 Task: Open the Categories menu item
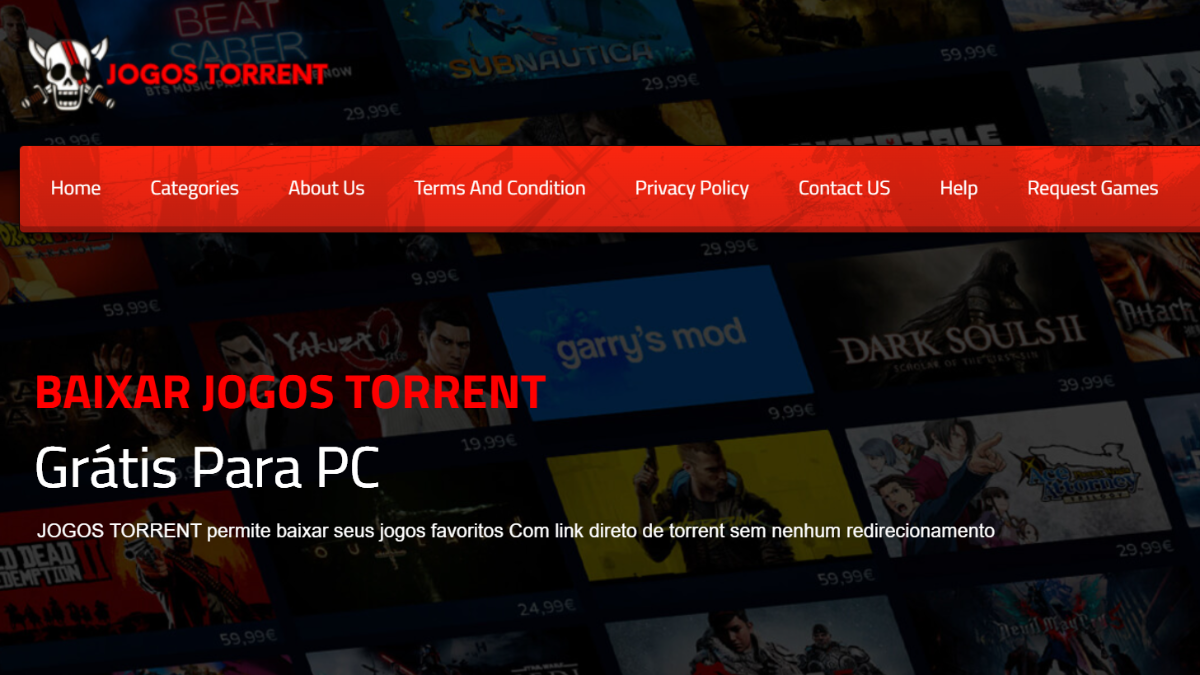click(x=194, y=188)
